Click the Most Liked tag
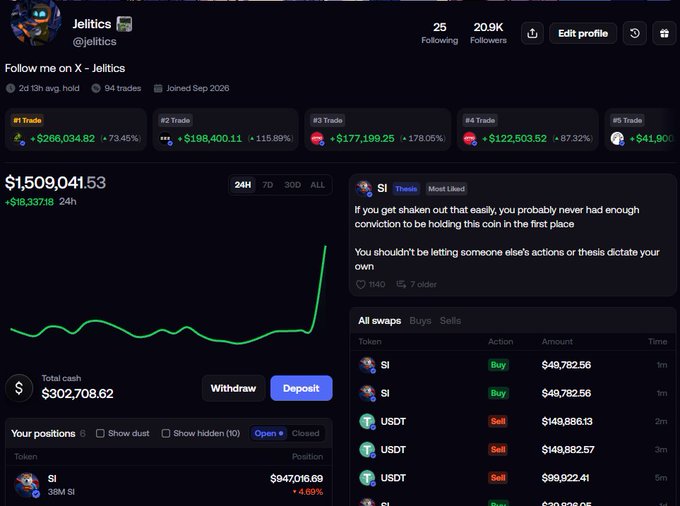The height and width of the screenshot is (506, 680). [x=446, y=189]
